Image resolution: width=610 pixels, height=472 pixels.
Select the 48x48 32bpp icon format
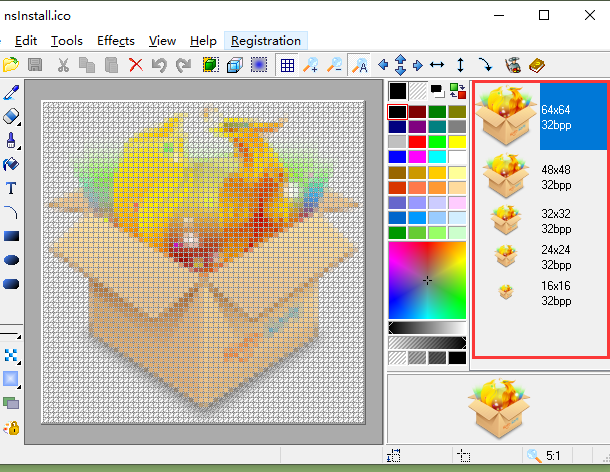538,177
